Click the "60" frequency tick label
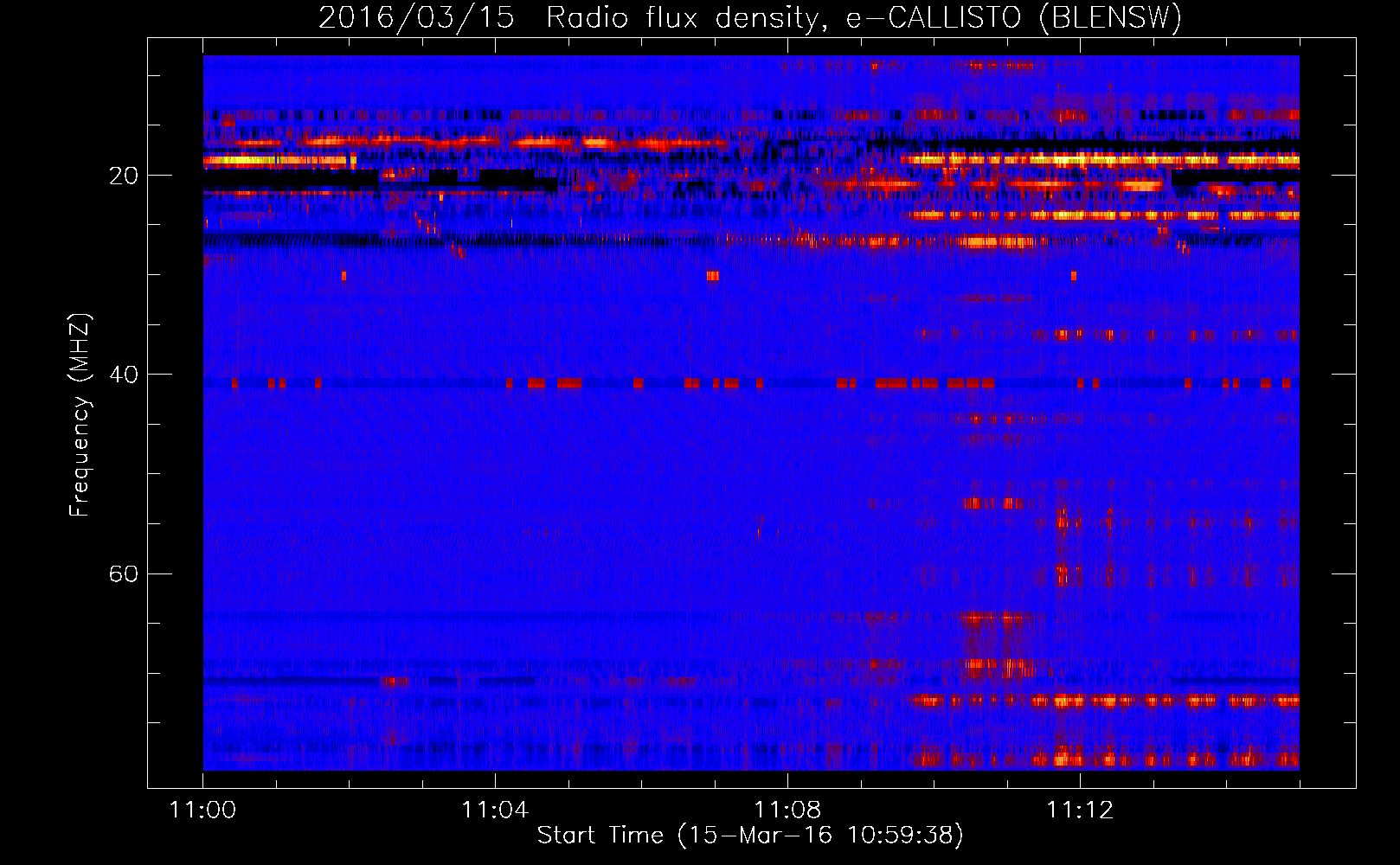The image size is (1400, 865). pos(124,573)
